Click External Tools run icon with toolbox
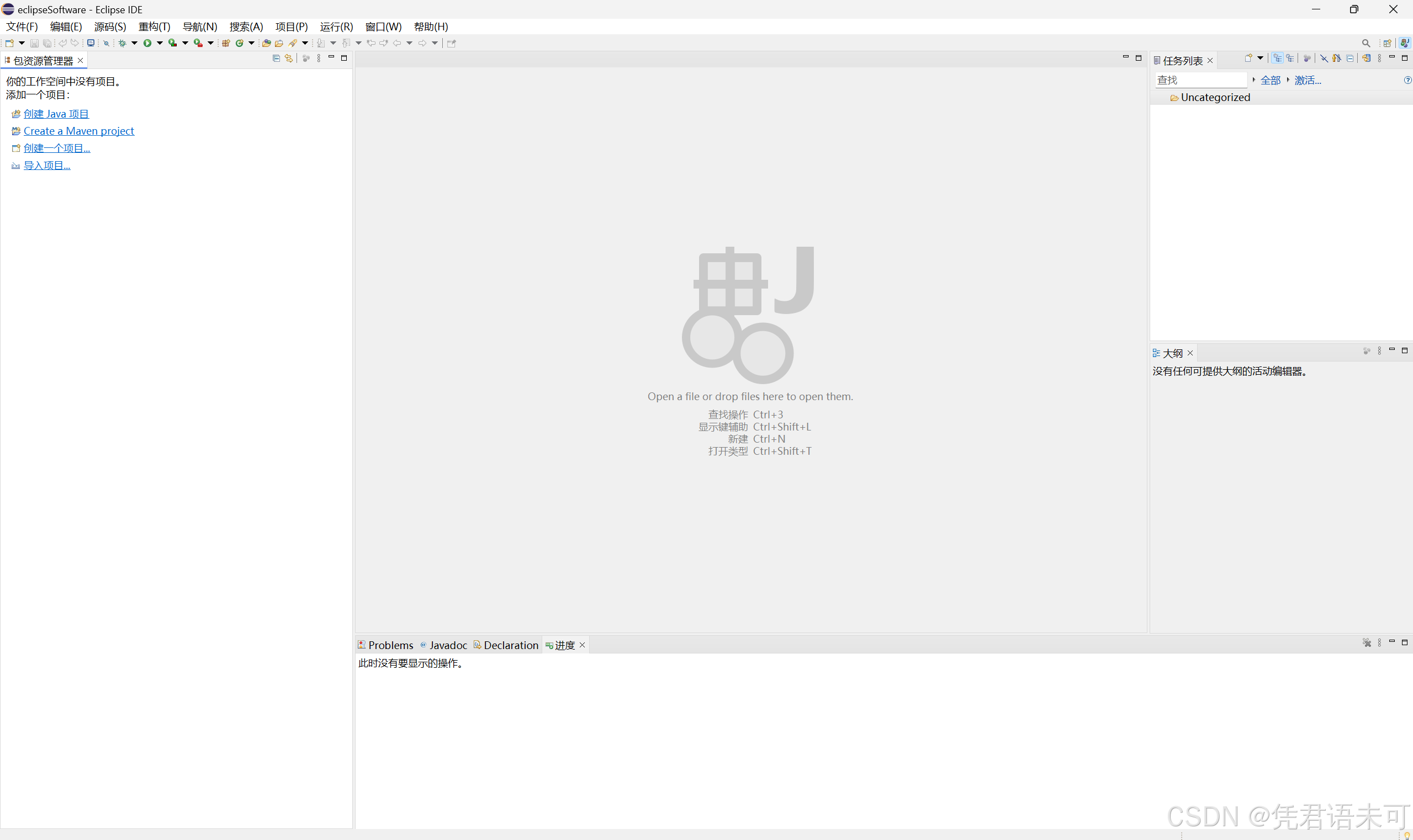This screenshot has width=1413, height=840. tap(198, 43)
